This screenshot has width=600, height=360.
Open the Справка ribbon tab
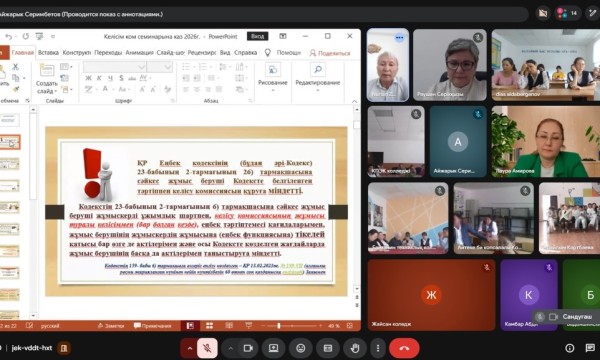pyautogui.click(x=245, y=52)
